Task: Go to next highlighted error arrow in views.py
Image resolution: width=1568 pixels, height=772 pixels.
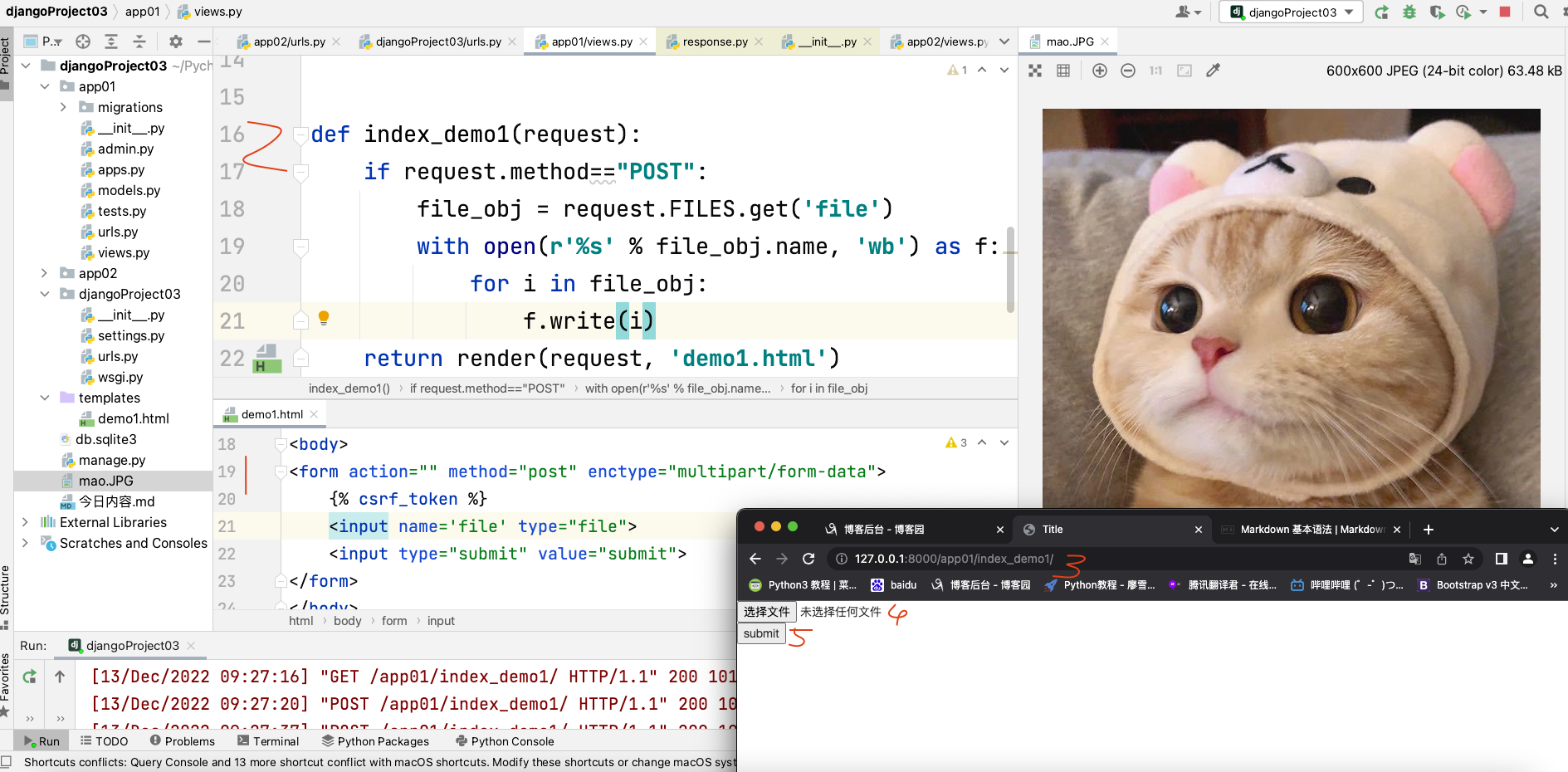Action: [x=1004, y=71]
